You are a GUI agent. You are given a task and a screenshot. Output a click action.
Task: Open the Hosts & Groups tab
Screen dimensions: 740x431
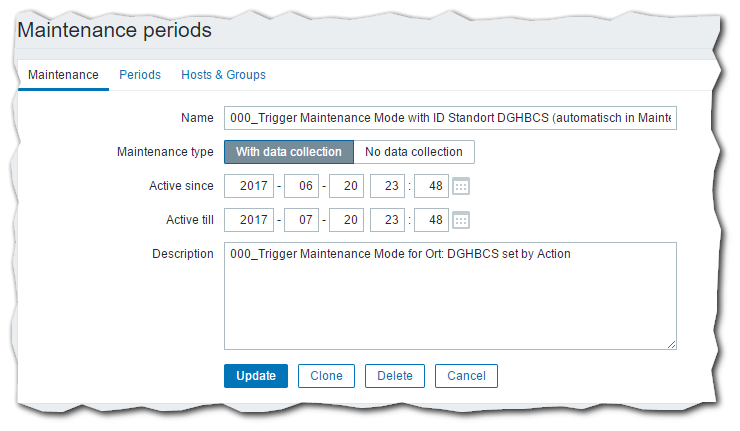[x=223, y=75]
